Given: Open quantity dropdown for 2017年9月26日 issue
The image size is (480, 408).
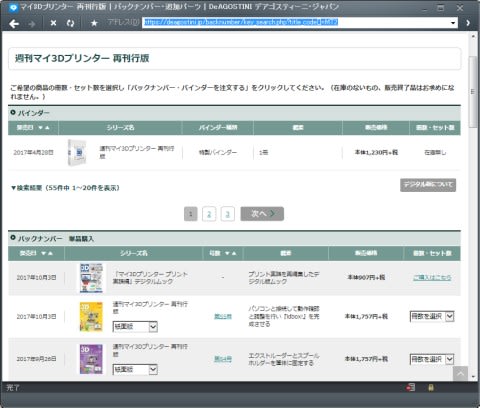Looking at the screenshot, I should (x=432, y=359).
